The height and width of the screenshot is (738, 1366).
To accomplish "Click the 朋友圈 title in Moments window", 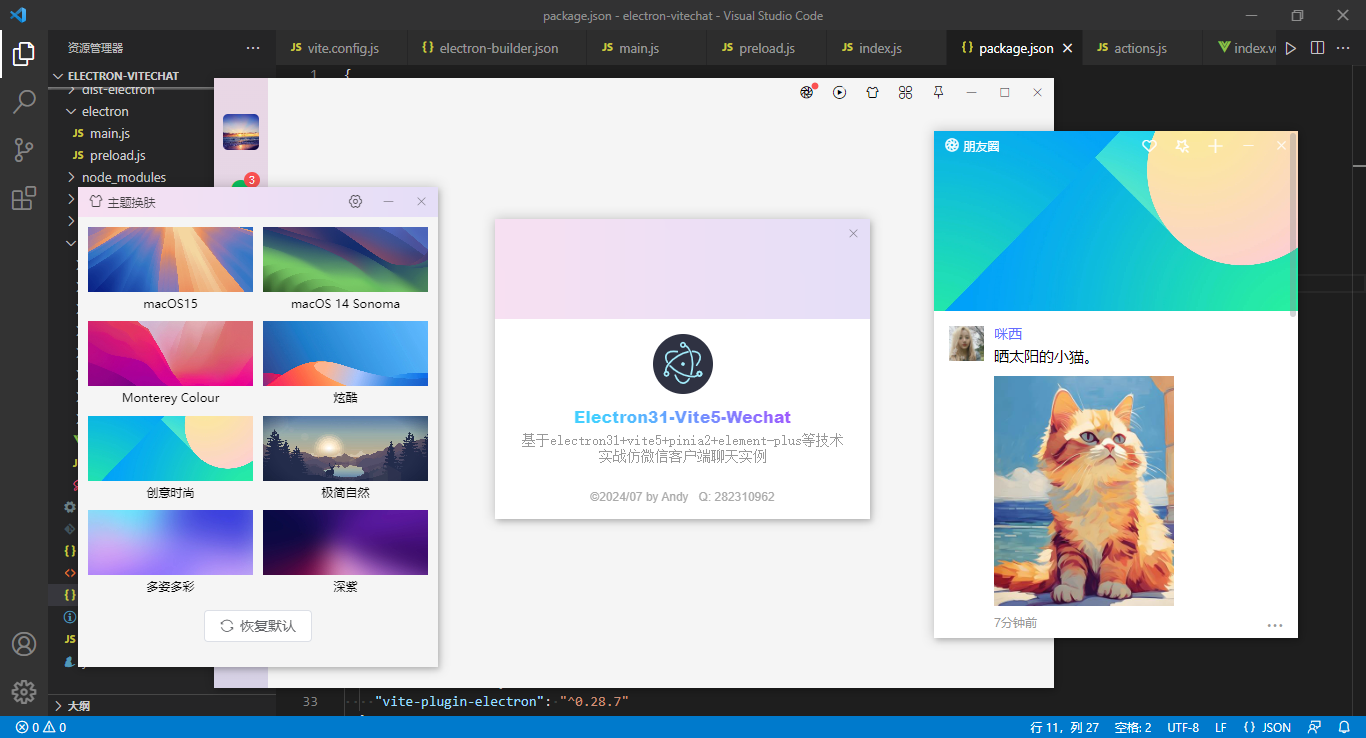I will [981, 146].
